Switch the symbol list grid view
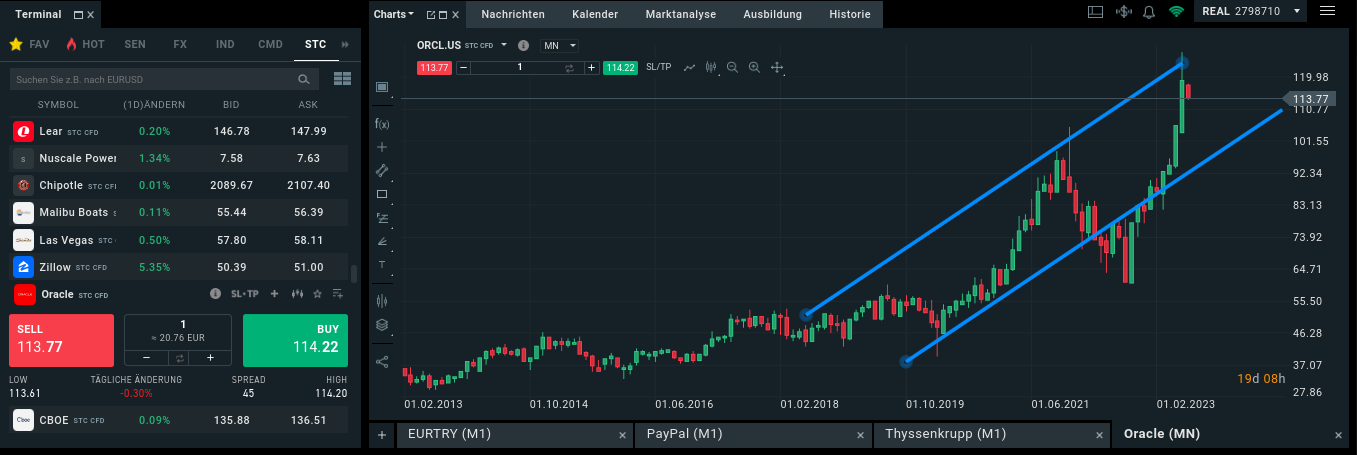 [342, 78]
